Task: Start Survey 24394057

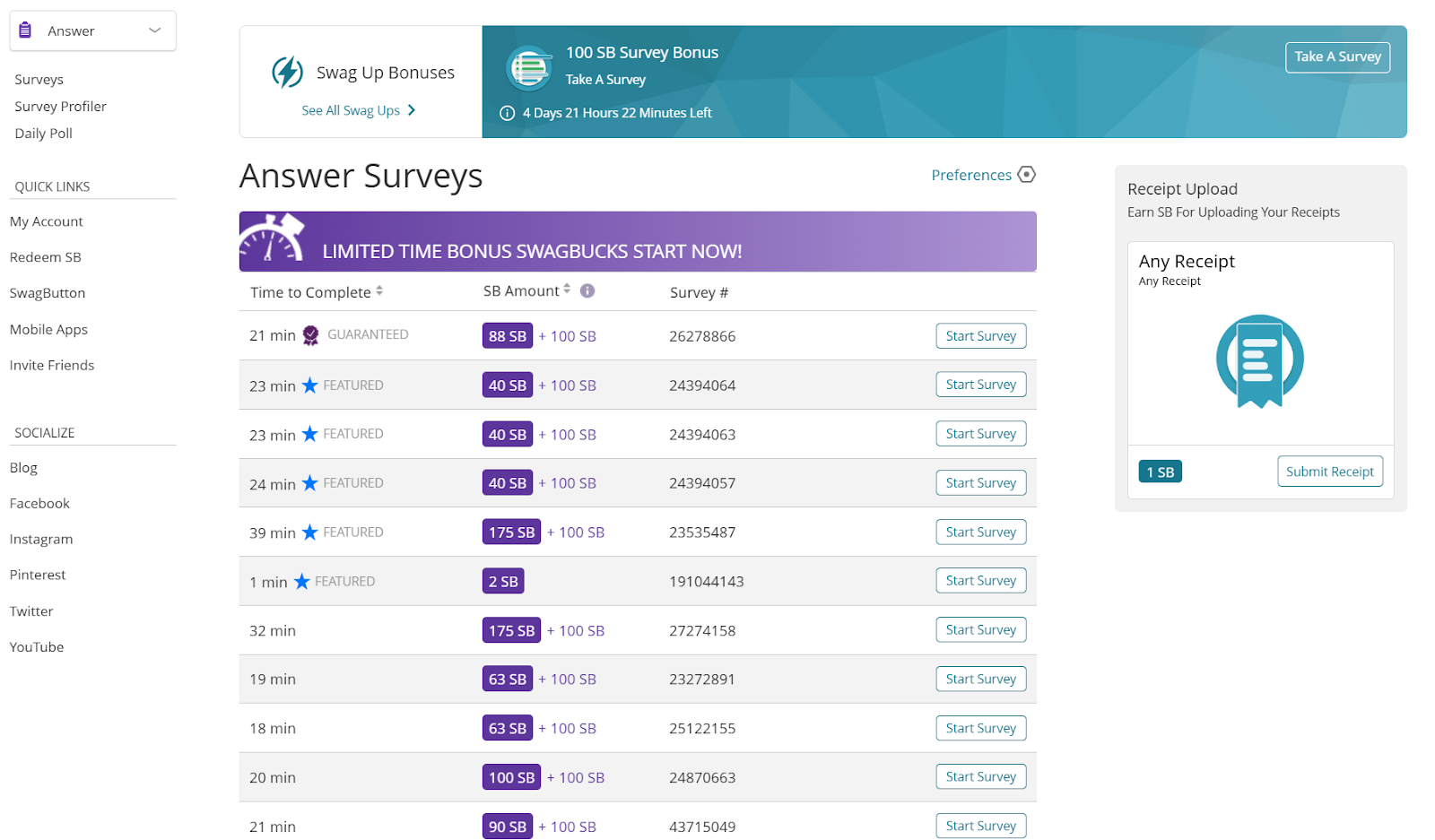Action: (981, 483)
